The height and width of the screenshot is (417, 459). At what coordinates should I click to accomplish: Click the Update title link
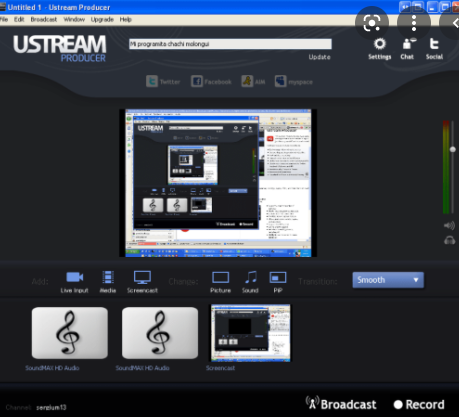(x=319, y=57)
